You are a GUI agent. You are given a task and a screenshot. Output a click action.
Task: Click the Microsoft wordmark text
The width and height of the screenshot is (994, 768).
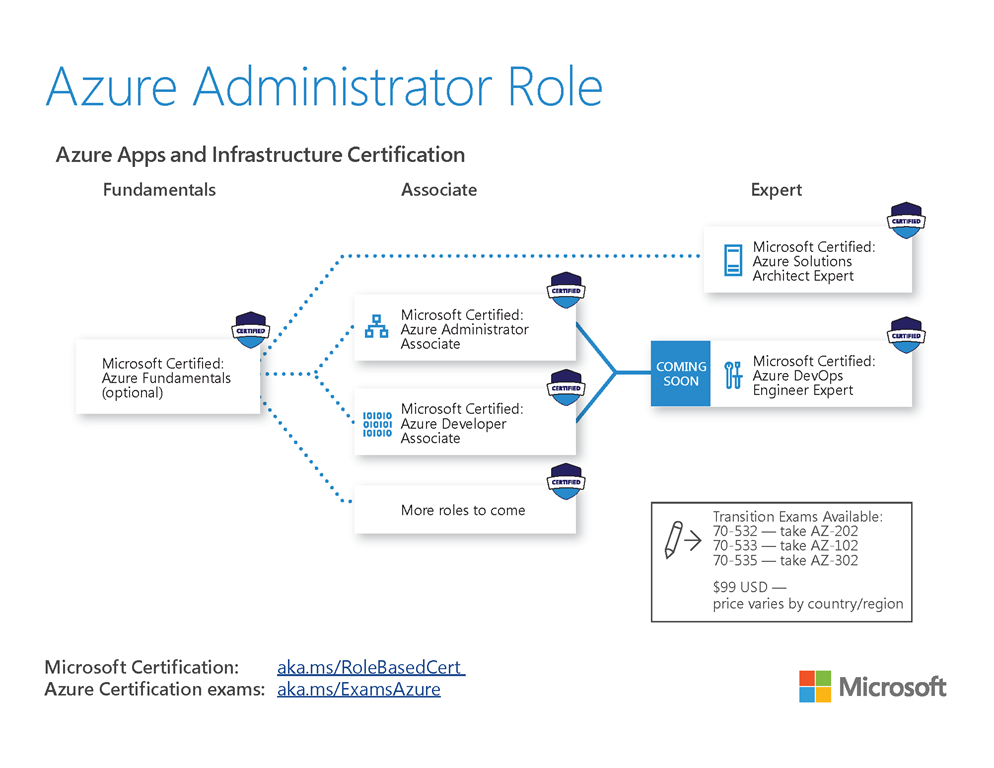893,687
